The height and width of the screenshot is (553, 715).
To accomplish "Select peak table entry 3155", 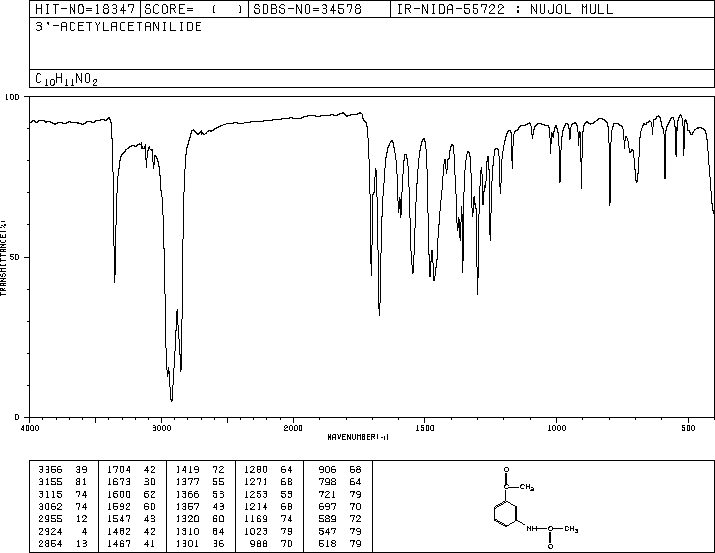I will (x=63, y=482).
